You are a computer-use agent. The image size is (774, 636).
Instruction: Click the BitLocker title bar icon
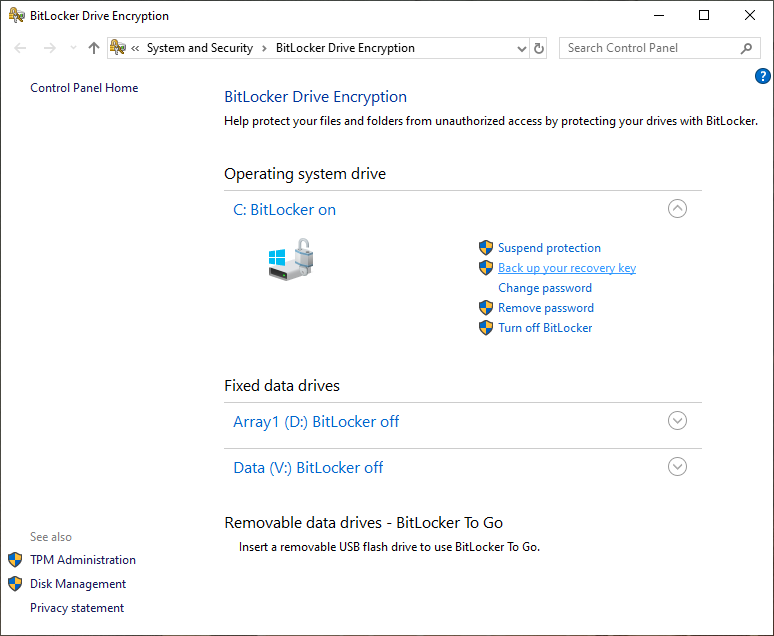click(16, 15)
